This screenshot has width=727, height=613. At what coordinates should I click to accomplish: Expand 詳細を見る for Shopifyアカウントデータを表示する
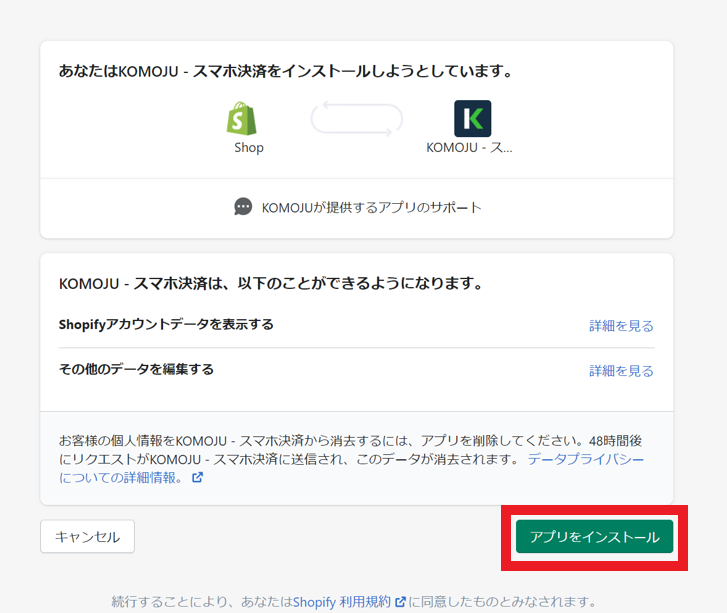[x=621, y=326]
